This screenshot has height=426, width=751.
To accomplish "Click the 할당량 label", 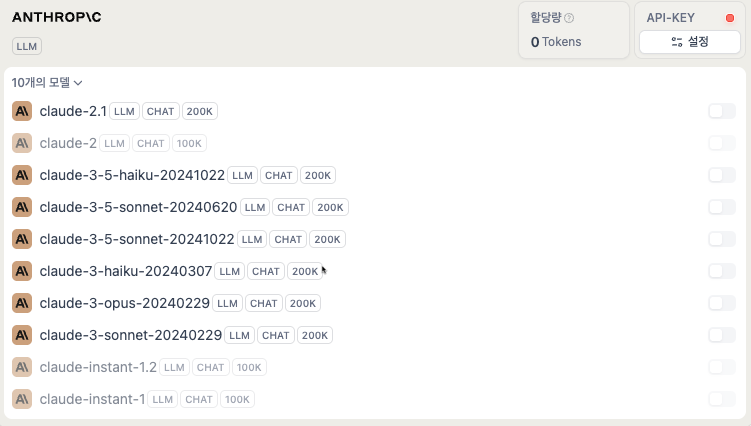I will click(546, 18).
